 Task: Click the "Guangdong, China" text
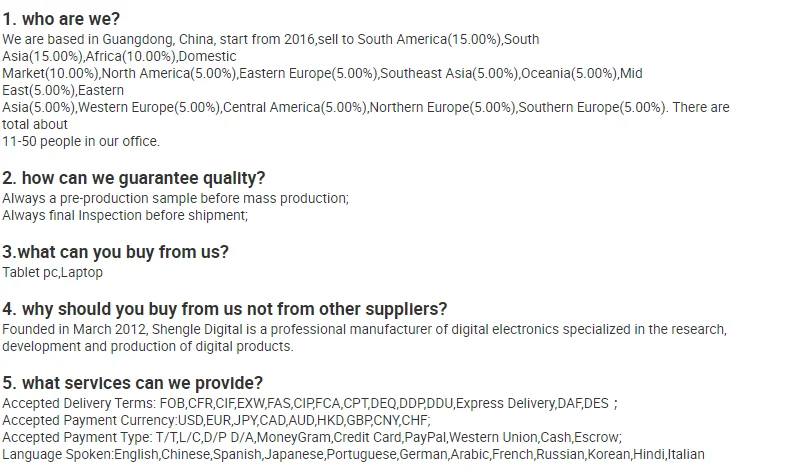pyautogui.click(x=129, y=40)
